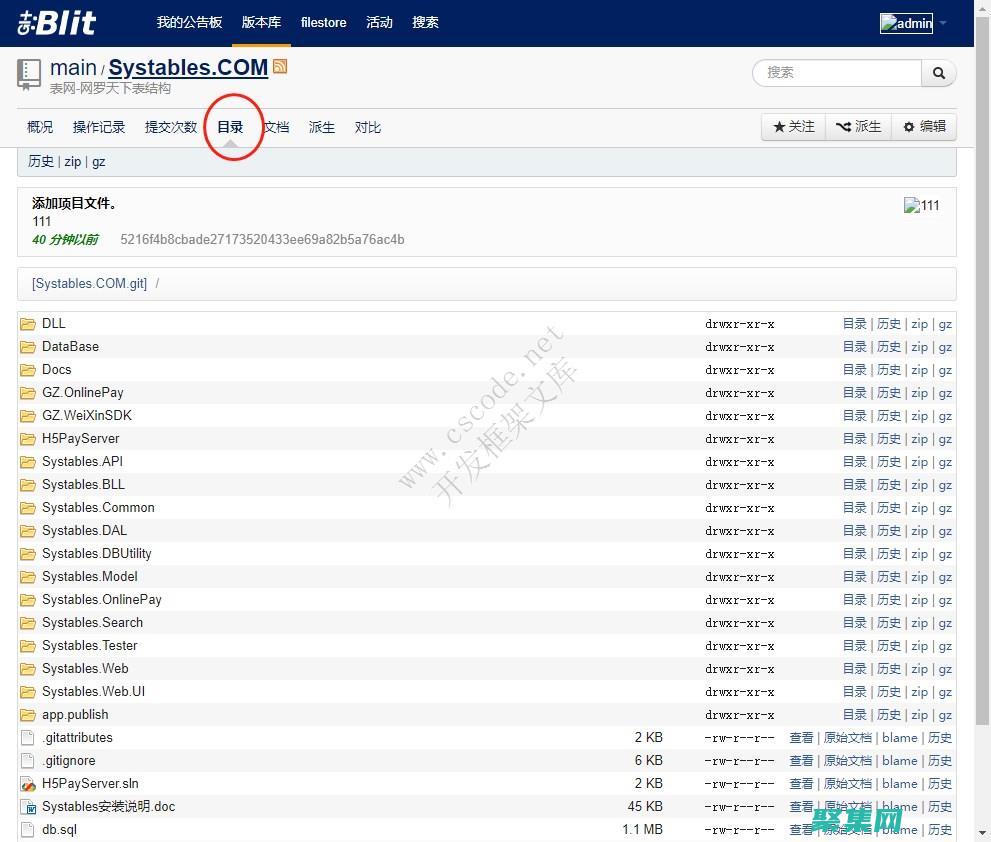991x842 pixels.
Task: Click the search magnifier button
Action: click(938, 73)
